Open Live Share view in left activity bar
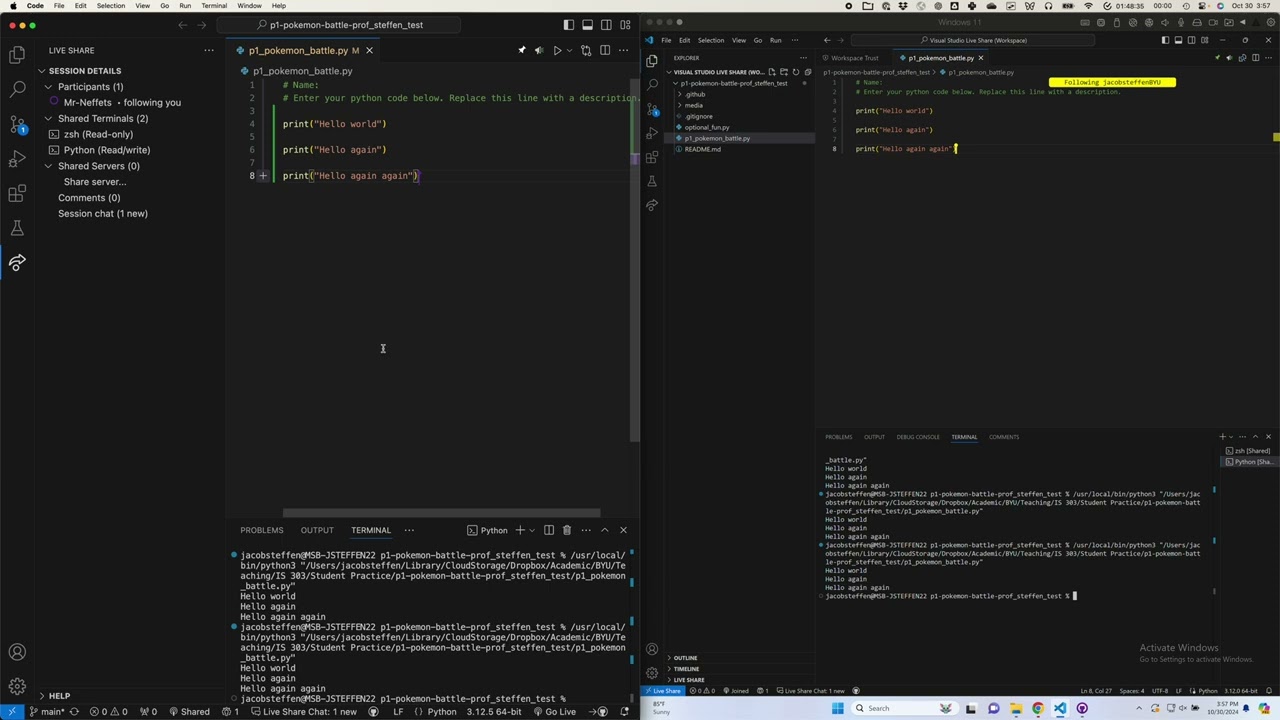Image resolution: width=1280 pixels, height=720 pixels. [x=17, y=263]
